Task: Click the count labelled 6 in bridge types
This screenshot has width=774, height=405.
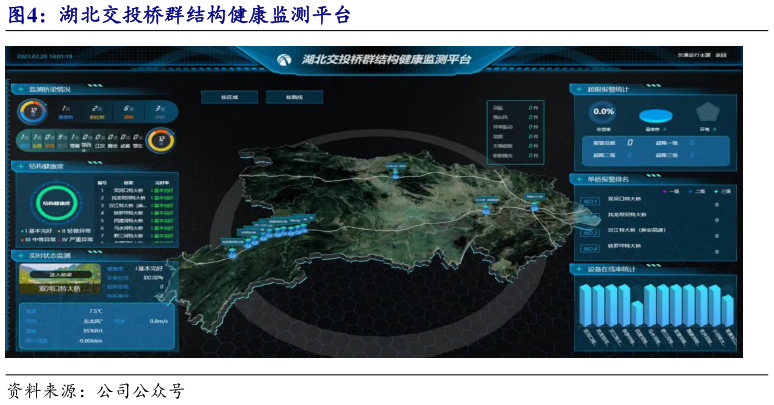Action: pyautogui.click(x=128, y=108)
